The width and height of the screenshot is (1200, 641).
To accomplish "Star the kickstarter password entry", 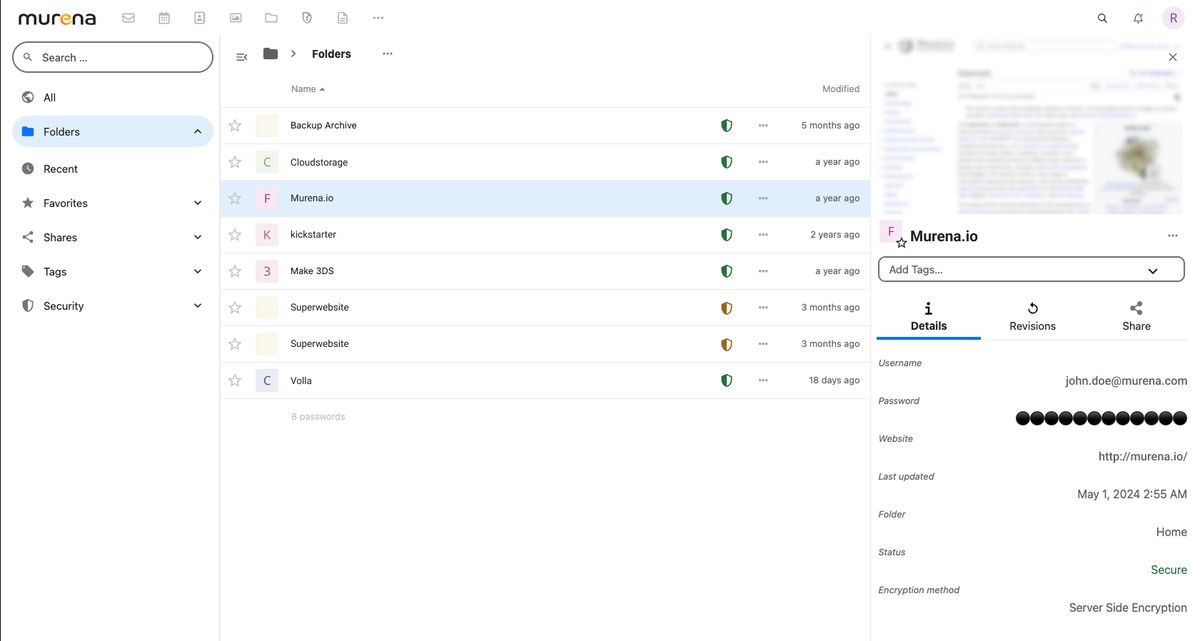I will (x=234, y=234).
